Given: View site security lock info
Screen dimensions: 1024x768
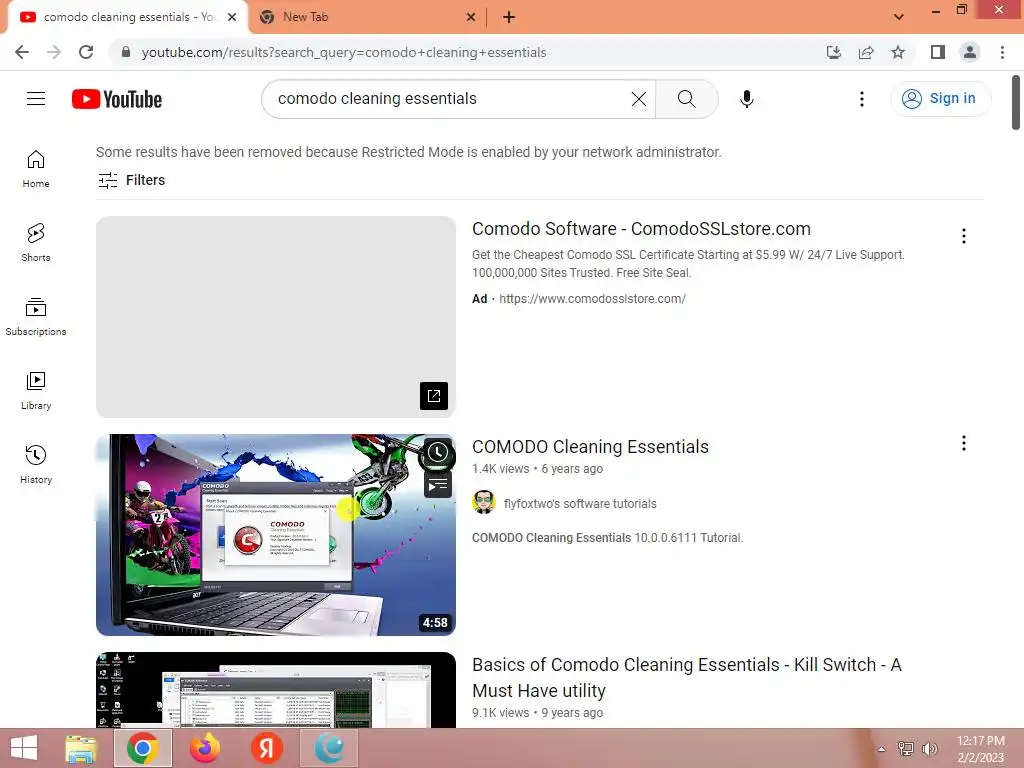Looking at the screenshot, I should tap(125, 52).
